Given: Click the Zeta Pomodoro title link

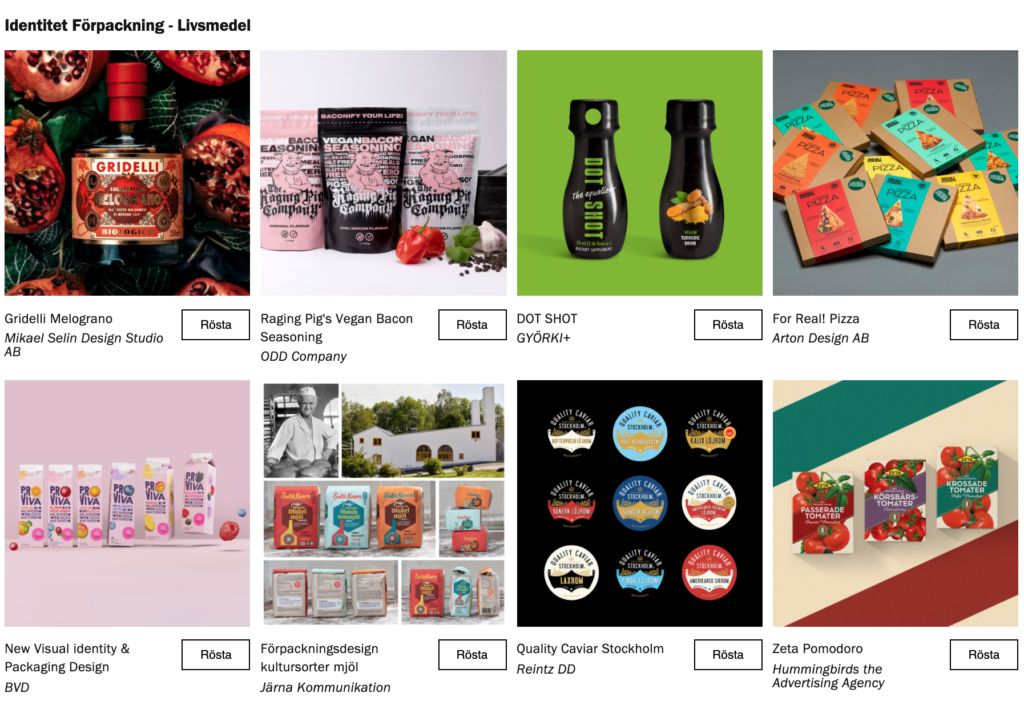Looking at the screenshot, I should coord(818,649).
